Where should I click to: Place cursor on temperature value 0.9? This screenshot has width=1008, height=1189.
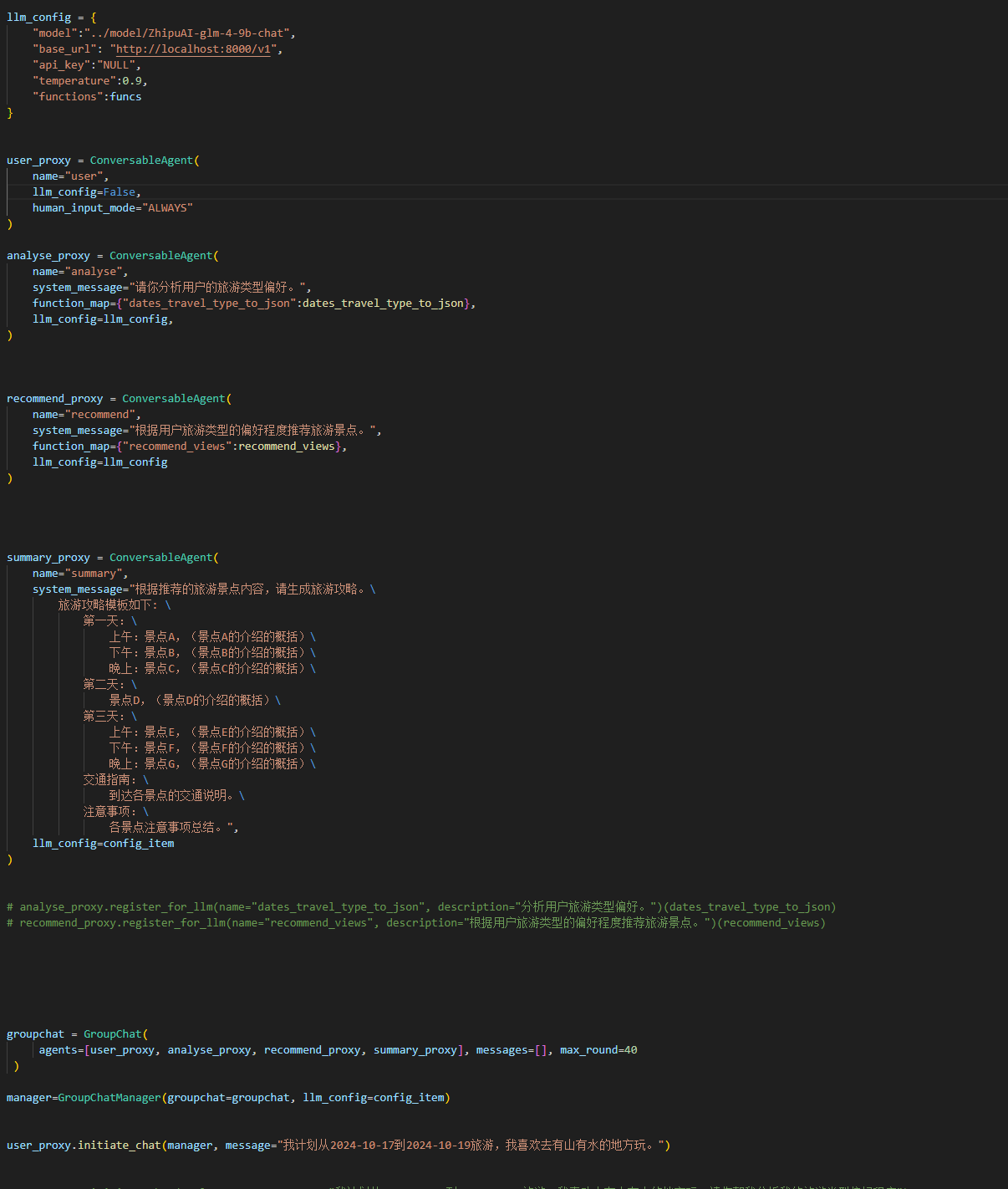(132, 81)
